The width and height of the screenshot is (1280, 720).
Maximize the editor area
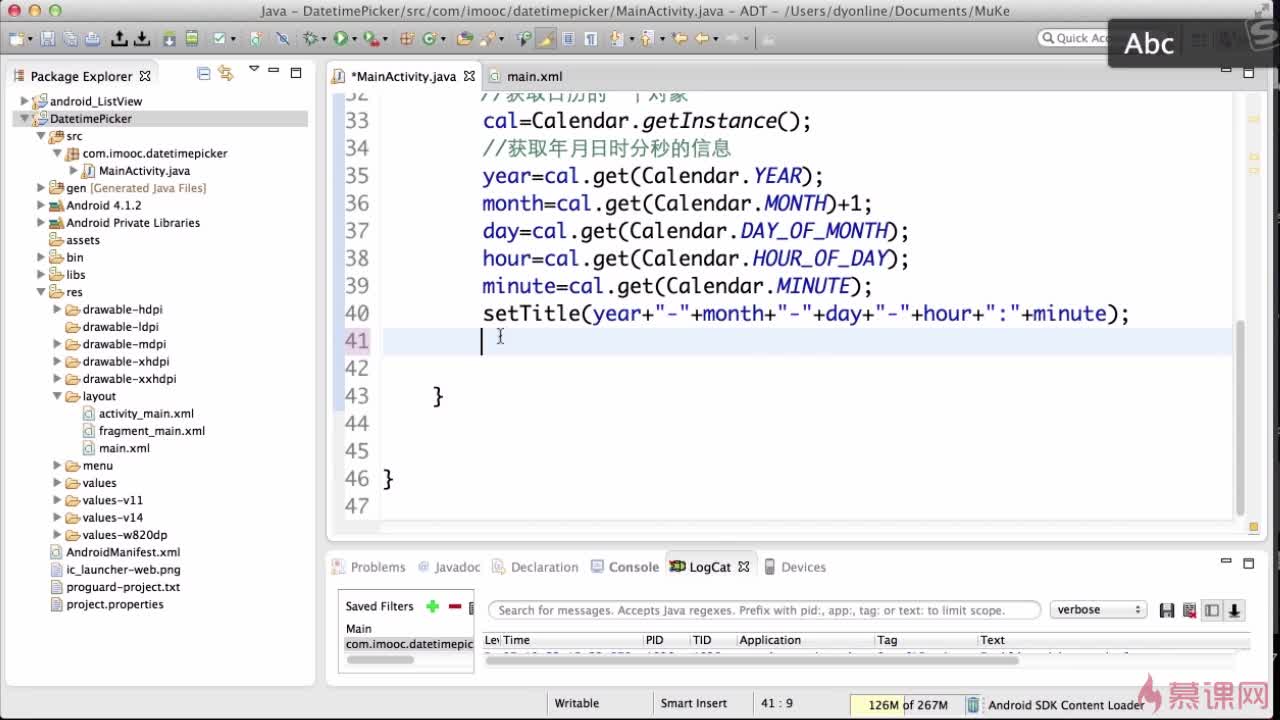1248,73
